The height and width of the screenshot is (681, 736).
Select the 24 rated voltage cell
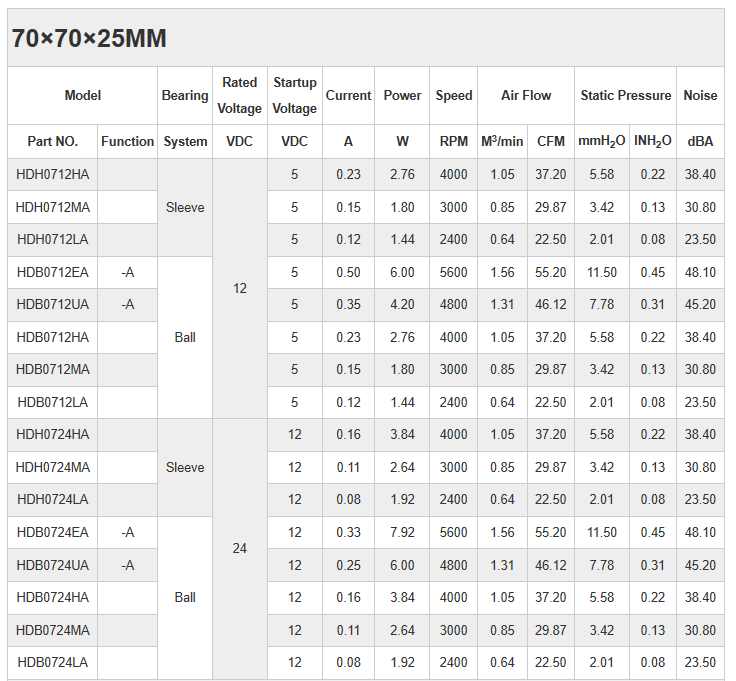[x=240, y=549]
